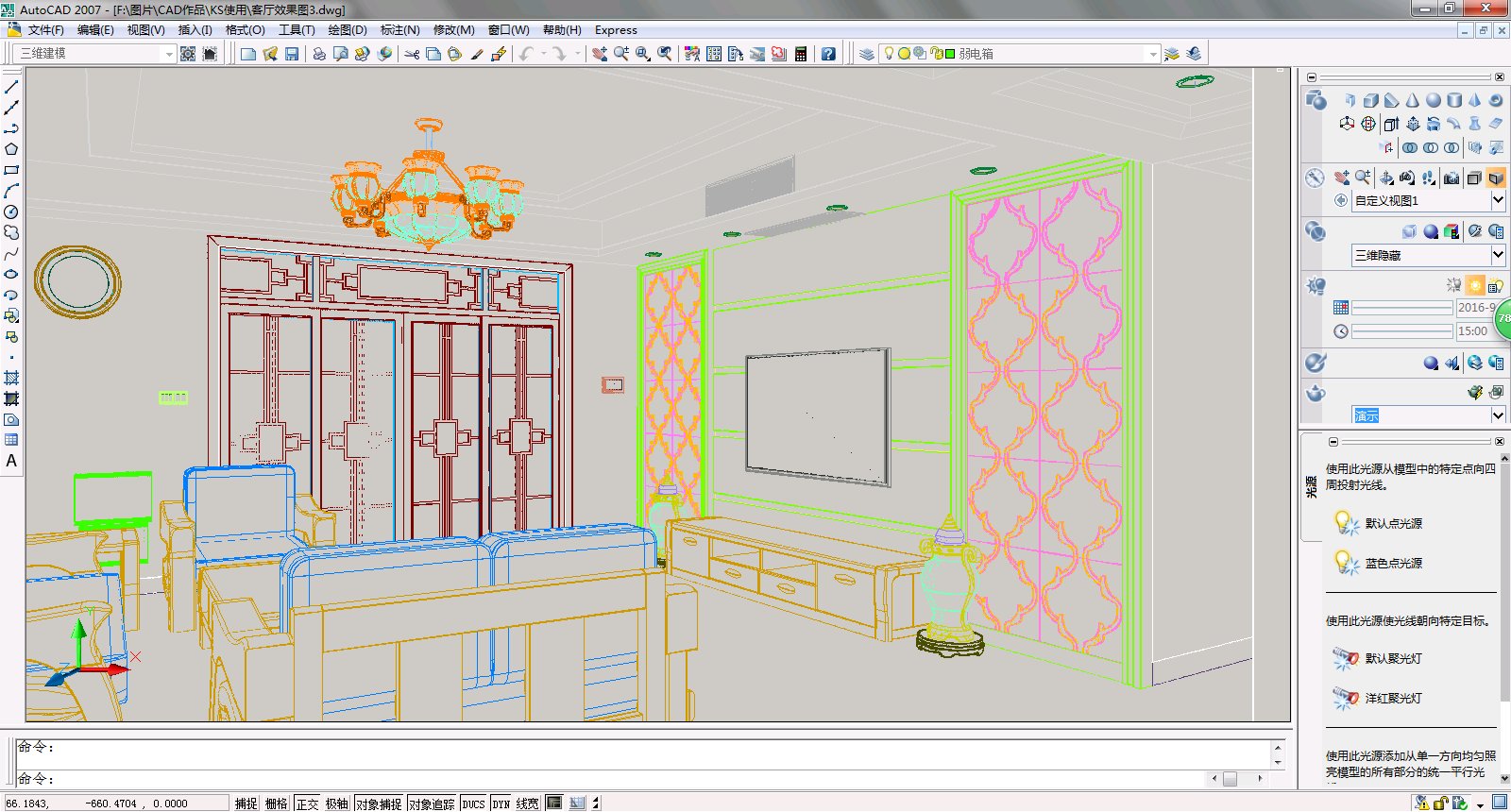Select the sphere solid tool
Image resolution: width=1511 pixels, height=812 pixels.
click(x=1433, y=100)
